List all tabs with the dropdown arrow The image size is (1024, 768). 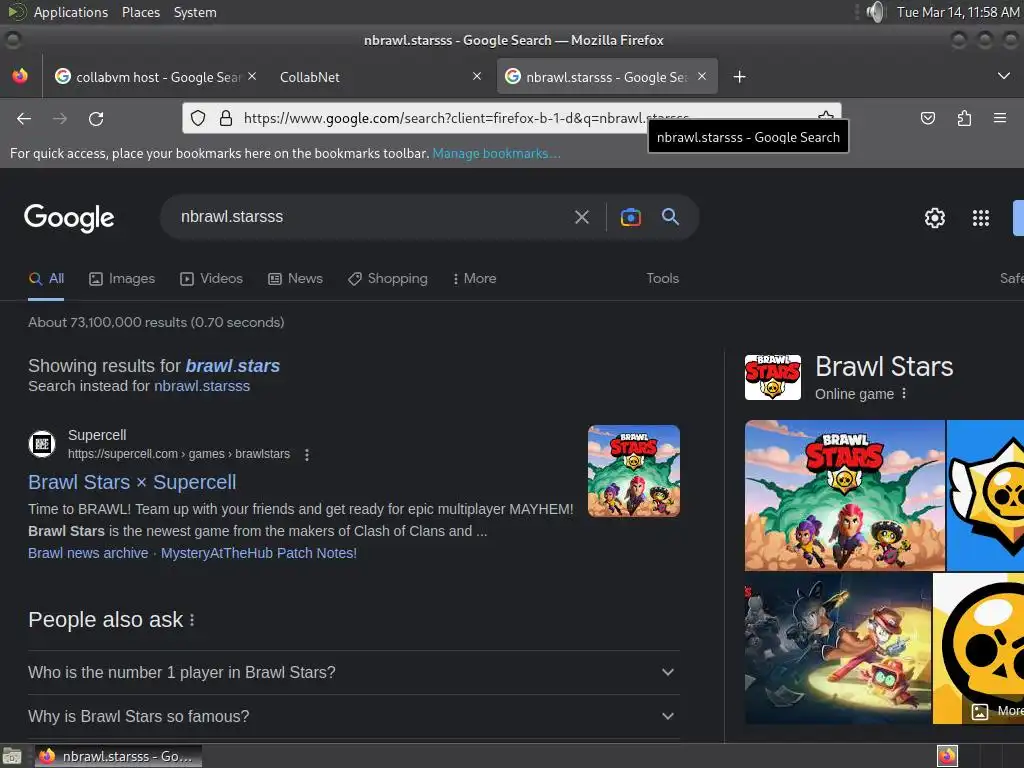coord(1004,76)
